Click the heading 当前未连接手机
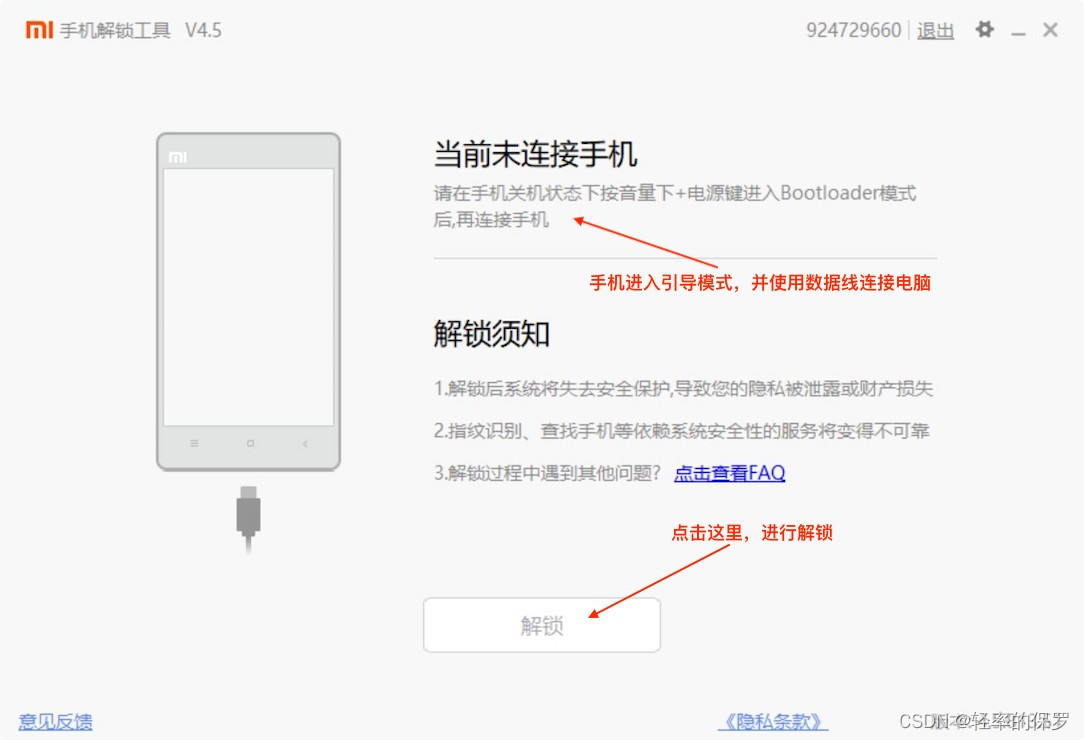The image size is (1084, 740). (535, 154)
